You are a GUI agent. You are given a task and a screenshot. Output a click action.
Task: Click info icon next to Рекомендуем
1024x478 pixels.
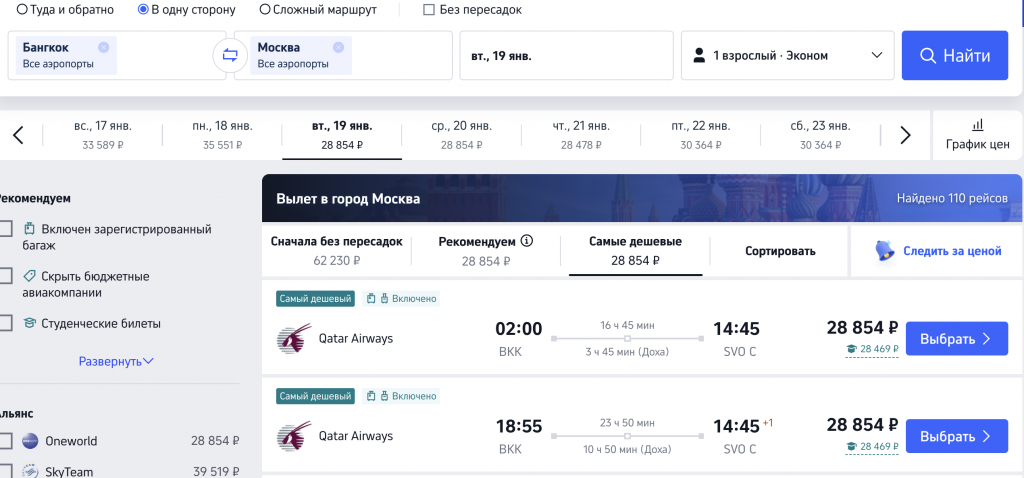pos(527,241)
